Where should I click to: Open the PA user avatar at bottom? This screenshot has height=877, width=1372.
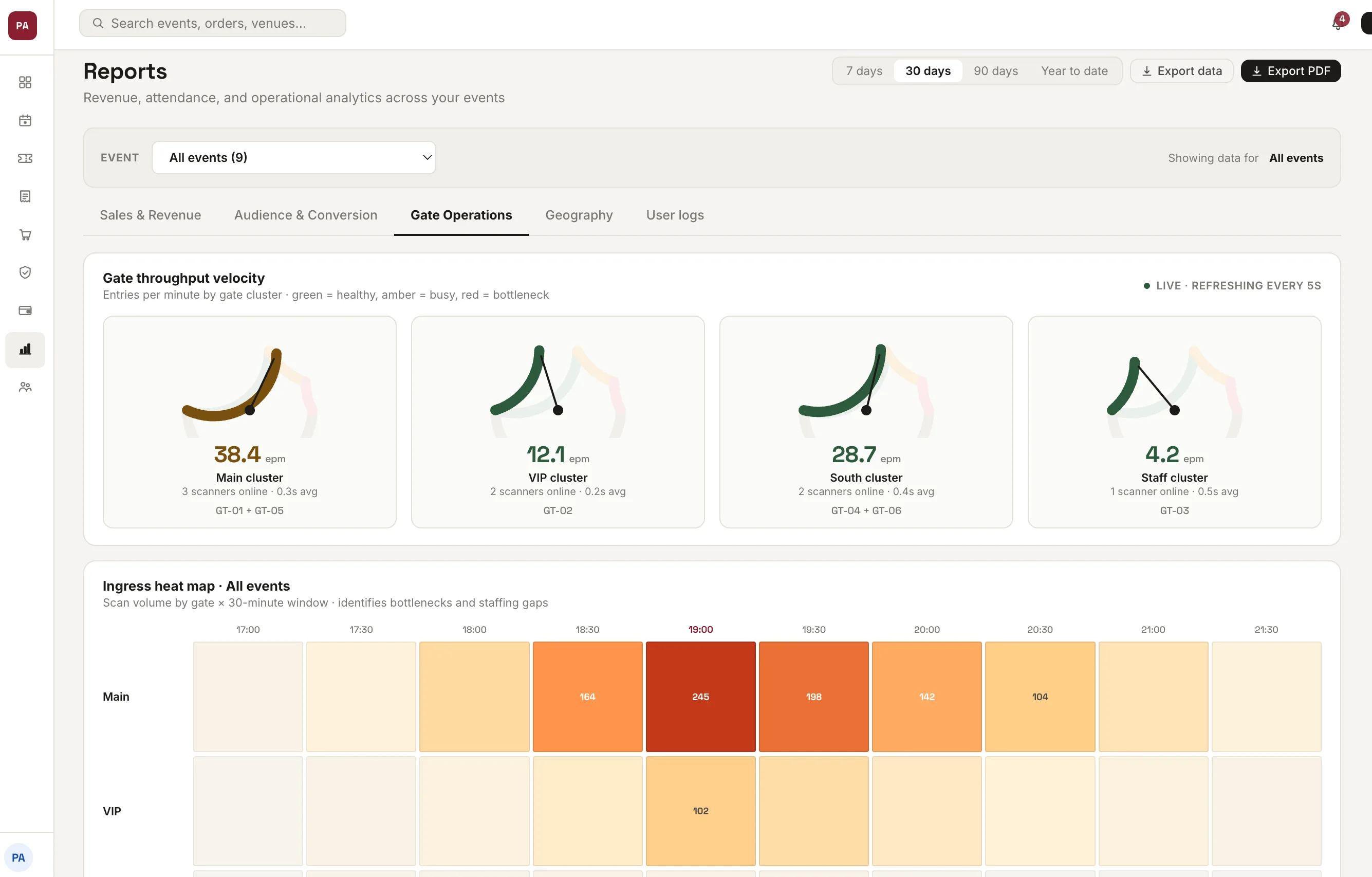coord(18,857)
